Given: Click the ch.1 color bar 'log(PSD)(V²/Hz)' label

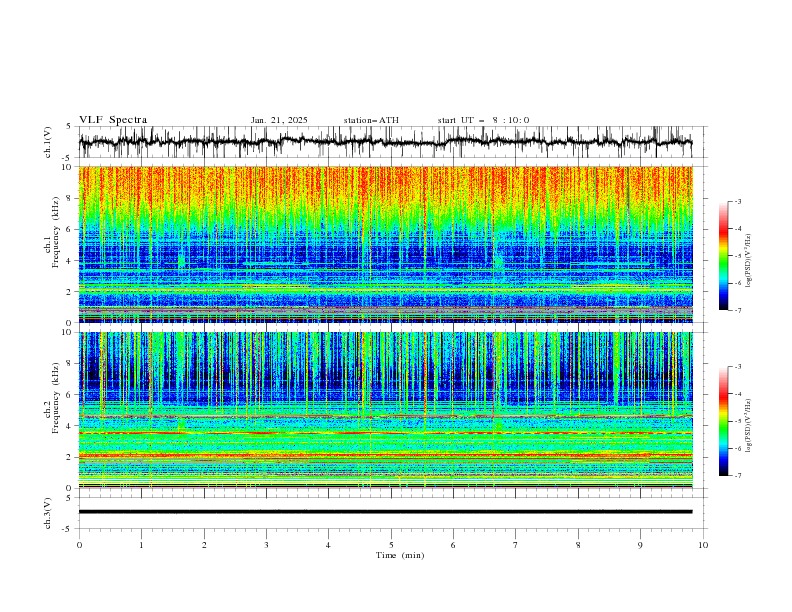Looking at the screenshot, I should 748,261.
